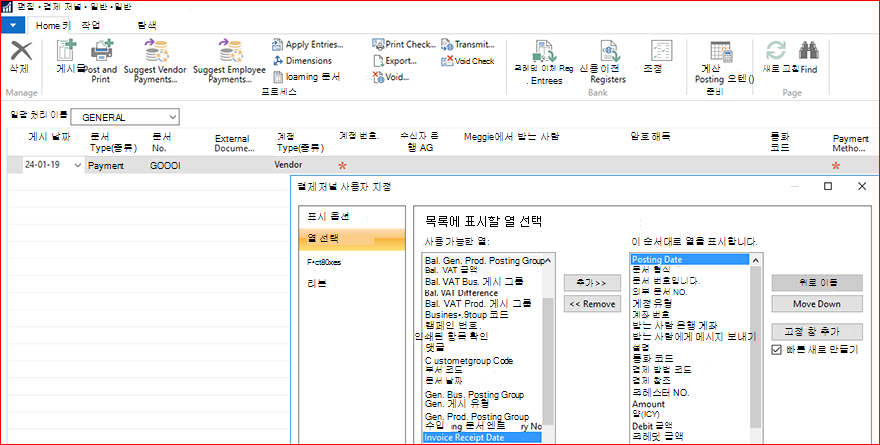Select Debit 금액 in displayed columns
The image size is (880, 445).
[652, 426]
